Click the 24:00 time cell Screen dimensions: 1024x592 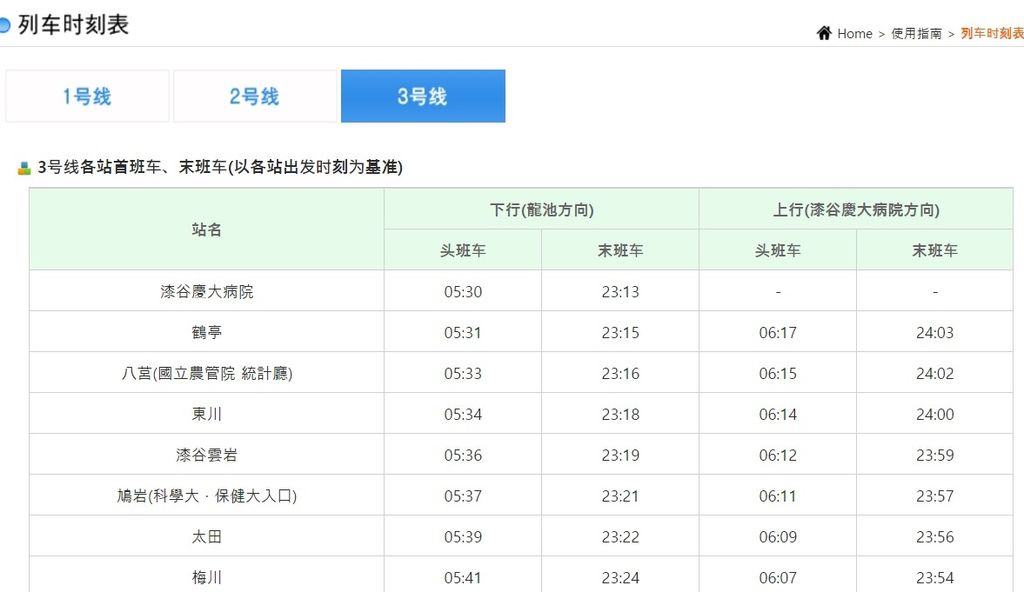tap(935, 414)
